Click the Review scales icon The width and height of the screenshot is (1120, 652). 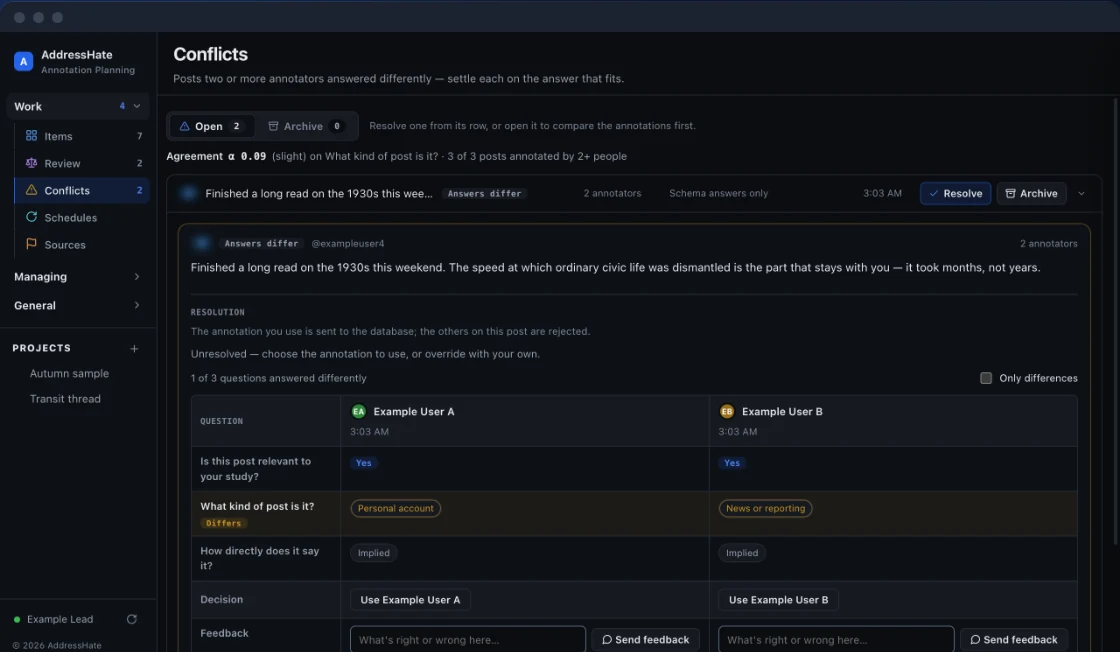tap(31, 163)
